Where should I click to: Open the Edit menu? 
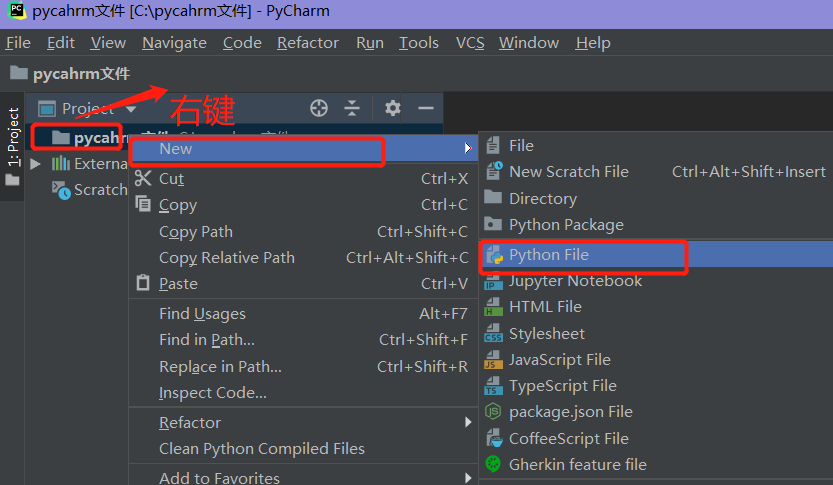click(x=61, y=42)
